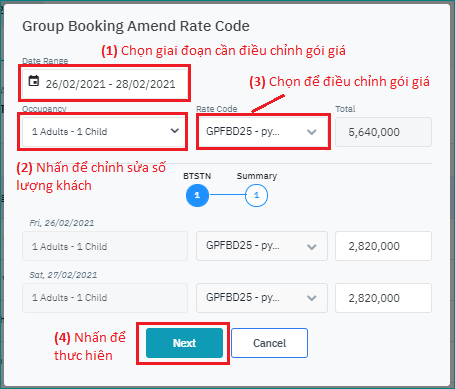Click the BTSTN step label
This screenshot has width=455, height=389.
click(x=197, y=176)
